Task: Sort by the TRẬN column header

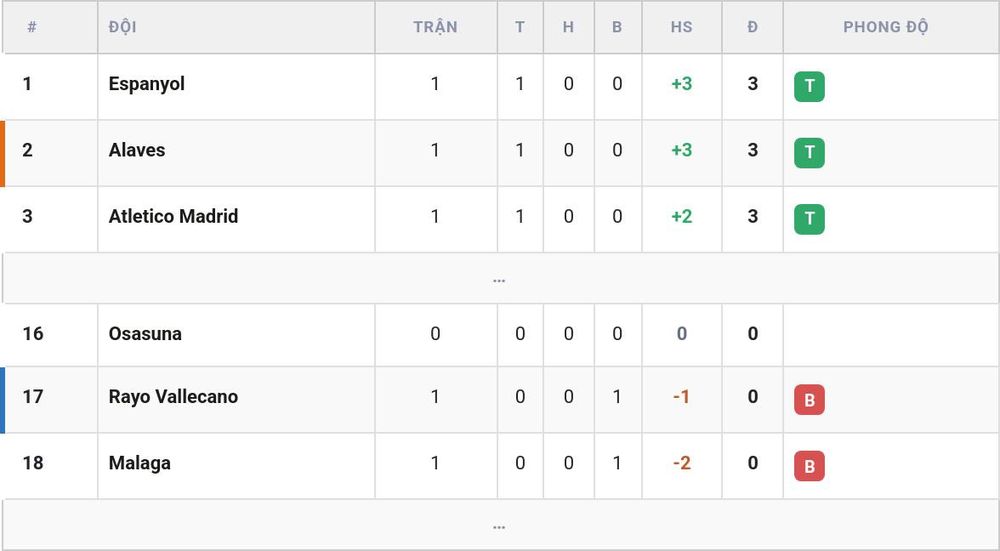Action: (x=435, y=27)
